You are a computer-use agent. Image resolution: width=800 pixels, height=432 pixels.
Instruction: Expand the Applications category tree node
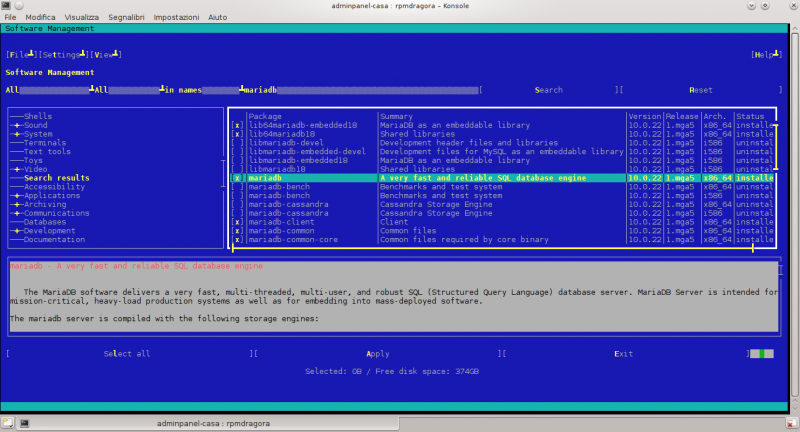[17, 196]
